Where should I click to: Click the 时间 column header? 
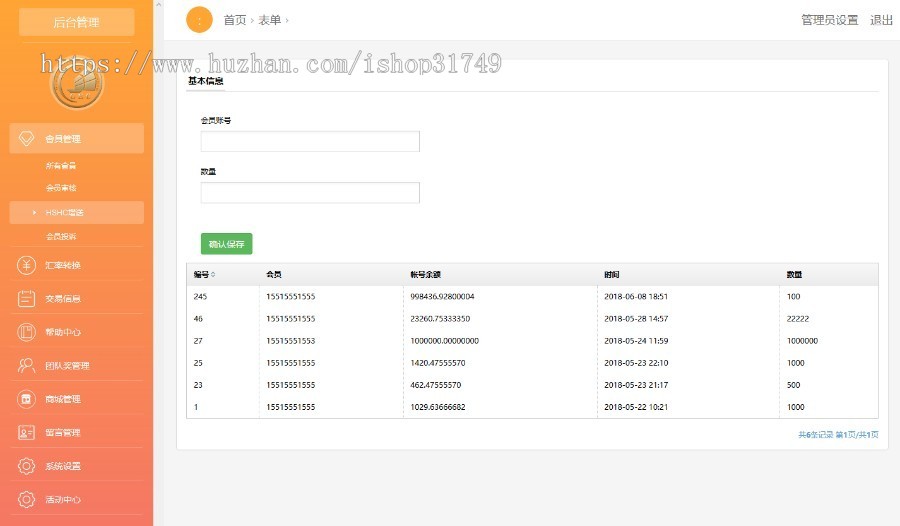[x=612, y=274]
